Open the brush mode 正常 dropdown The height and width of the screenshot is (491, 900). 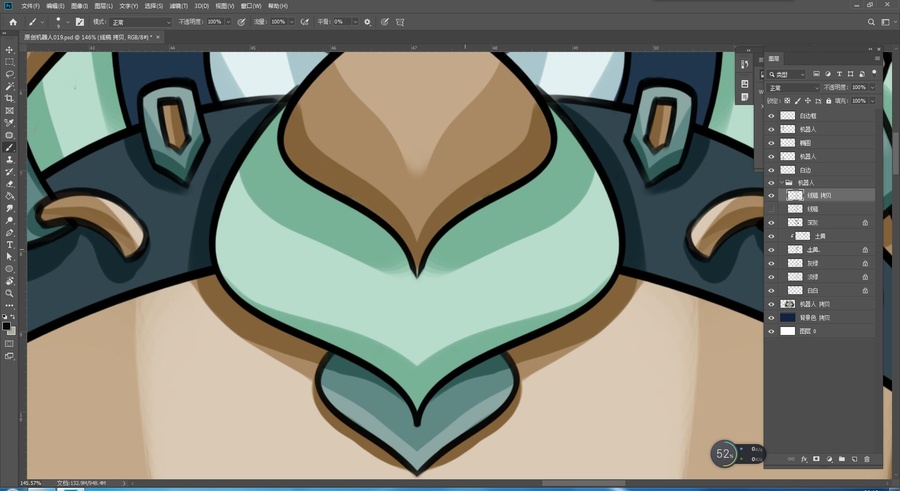[x=141, y=22]
